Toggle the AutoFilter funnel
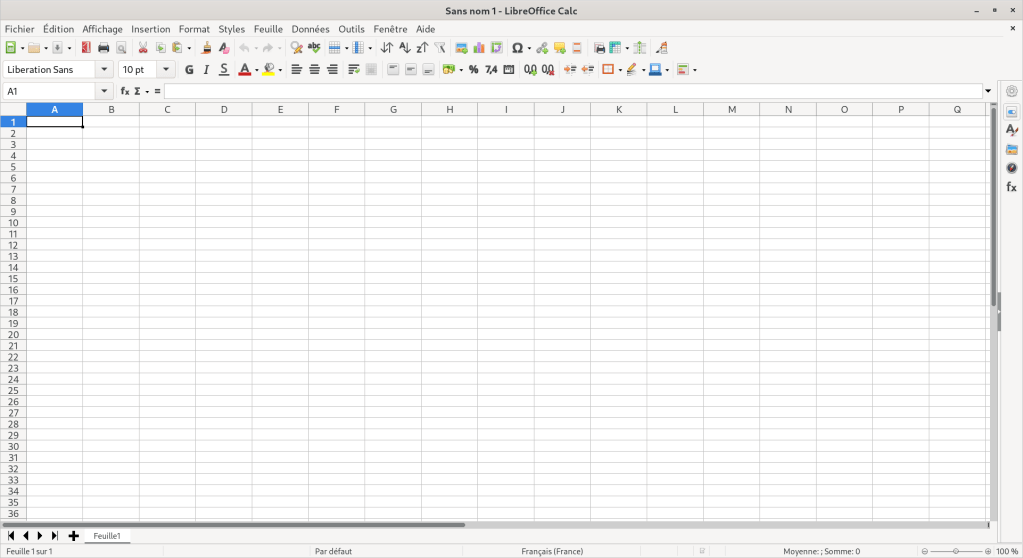1023x558 pixels. (x=439, y=47)
